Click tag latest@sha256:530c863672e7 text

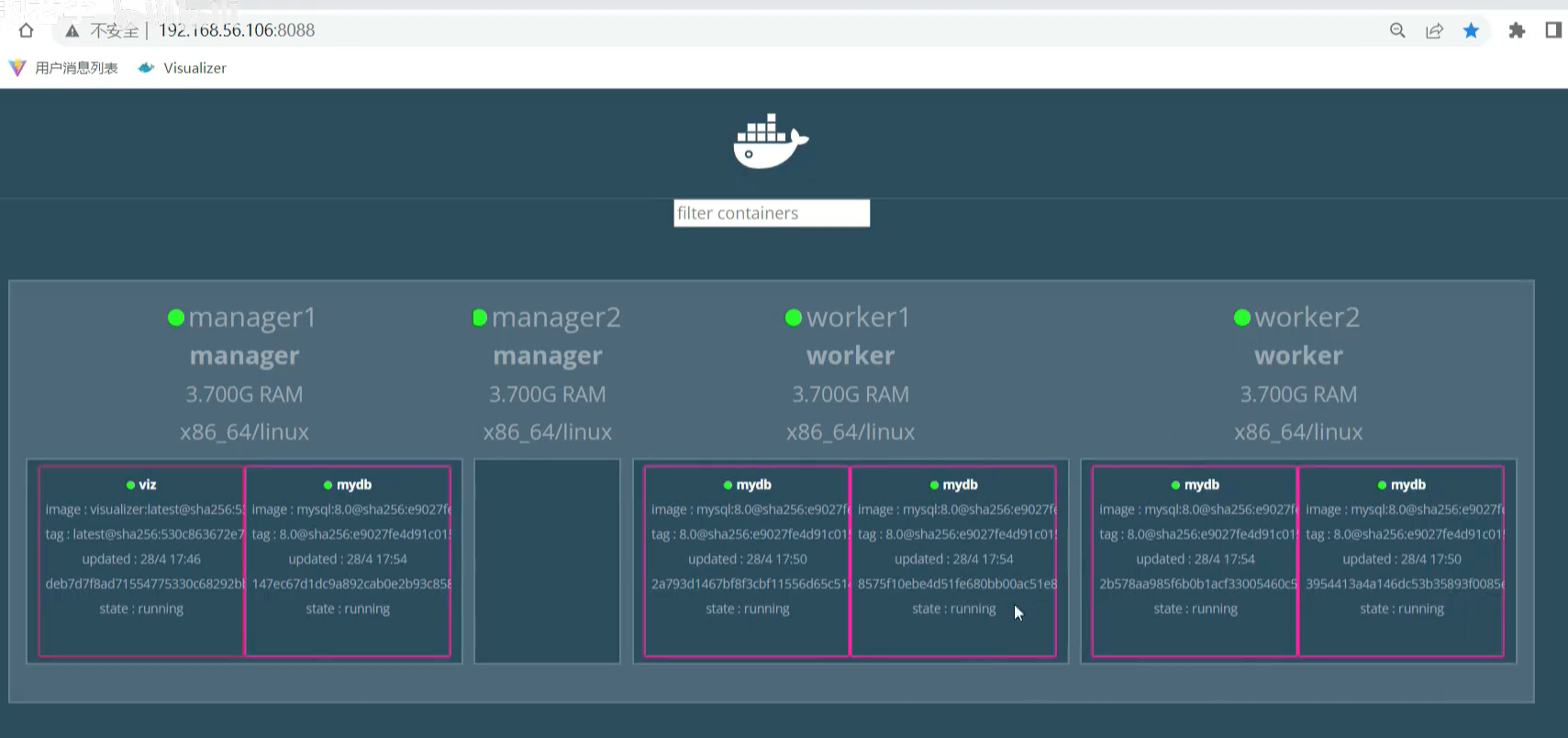point(145,534)
